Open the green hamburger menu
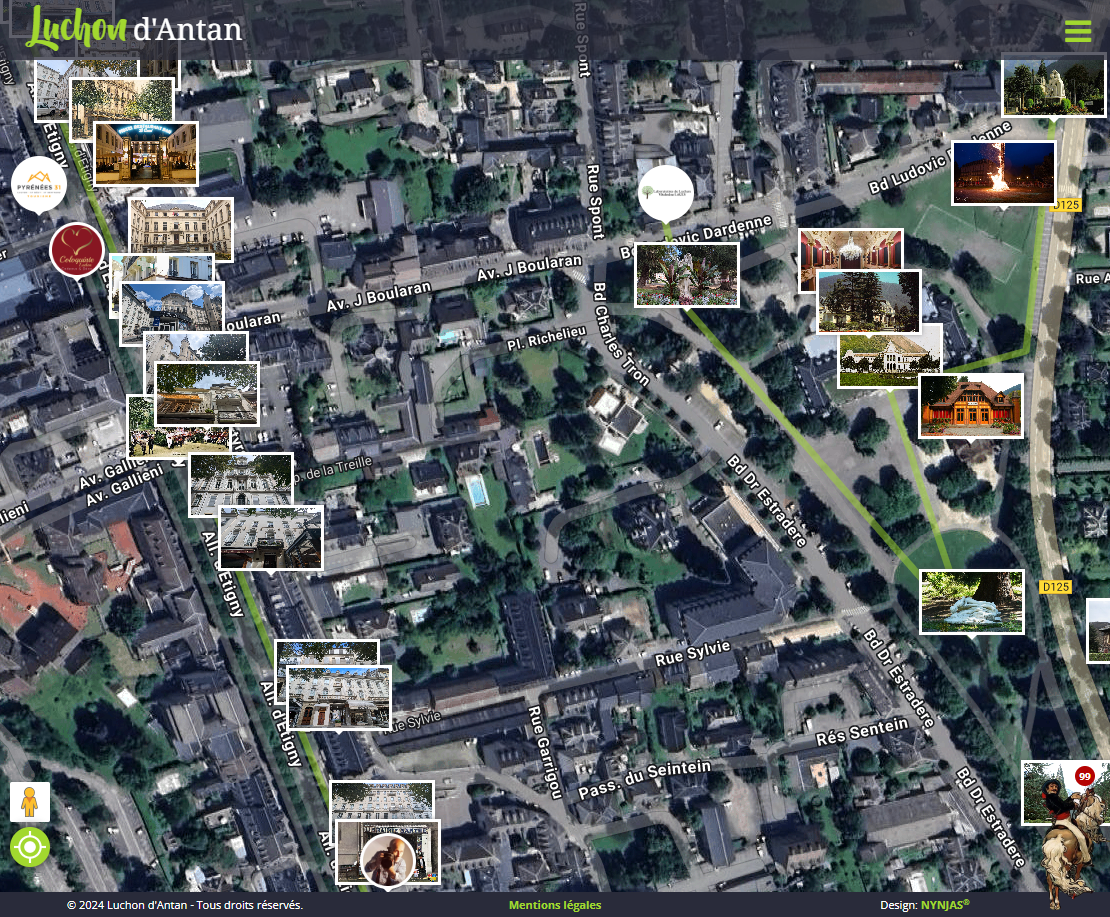Image resolution: width=1110 pixels, height=917 pixels. 1078,31
